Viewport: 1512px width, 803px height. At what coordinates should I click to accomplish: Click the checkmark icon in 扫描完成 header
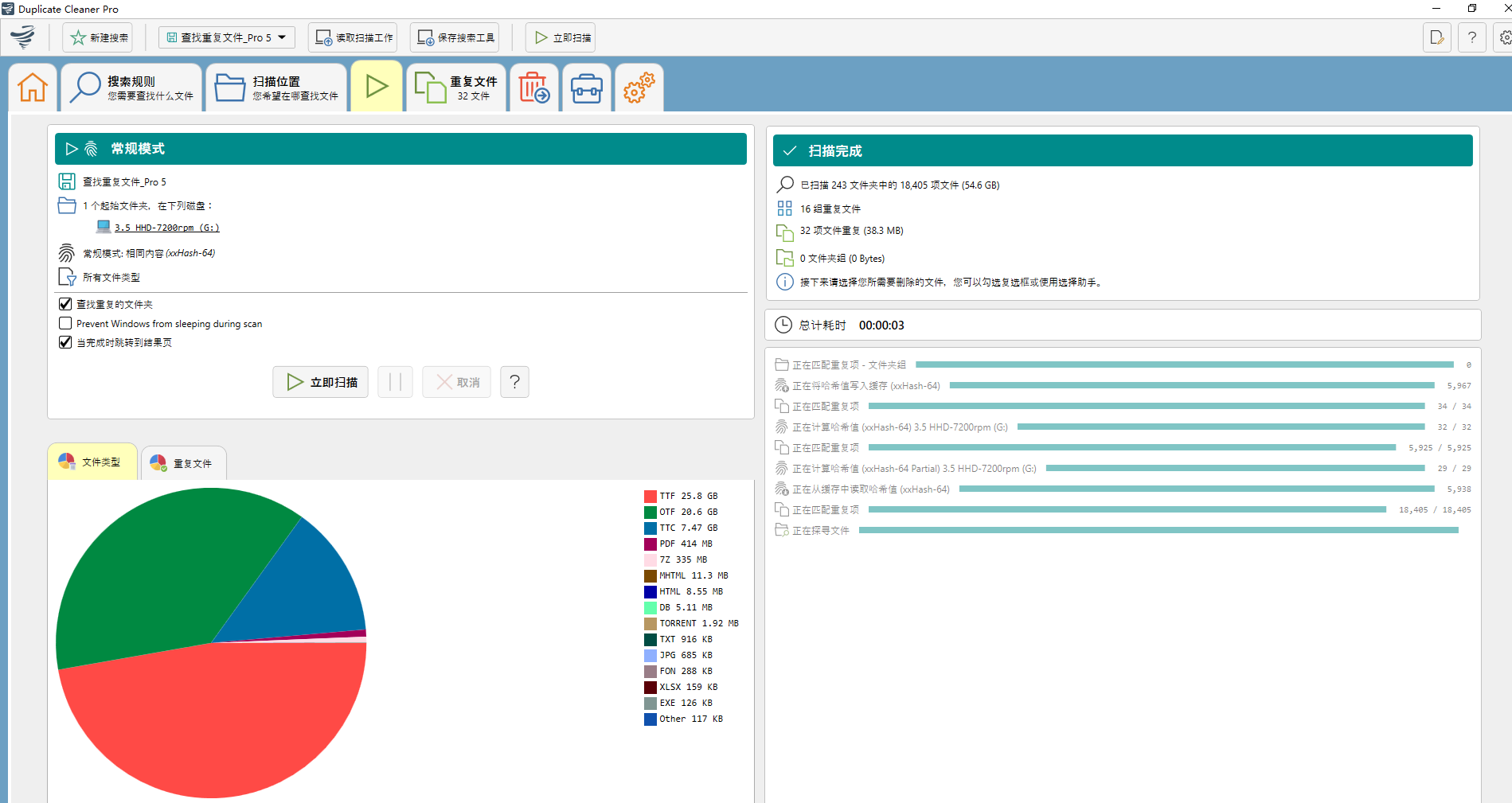point(790,150)
